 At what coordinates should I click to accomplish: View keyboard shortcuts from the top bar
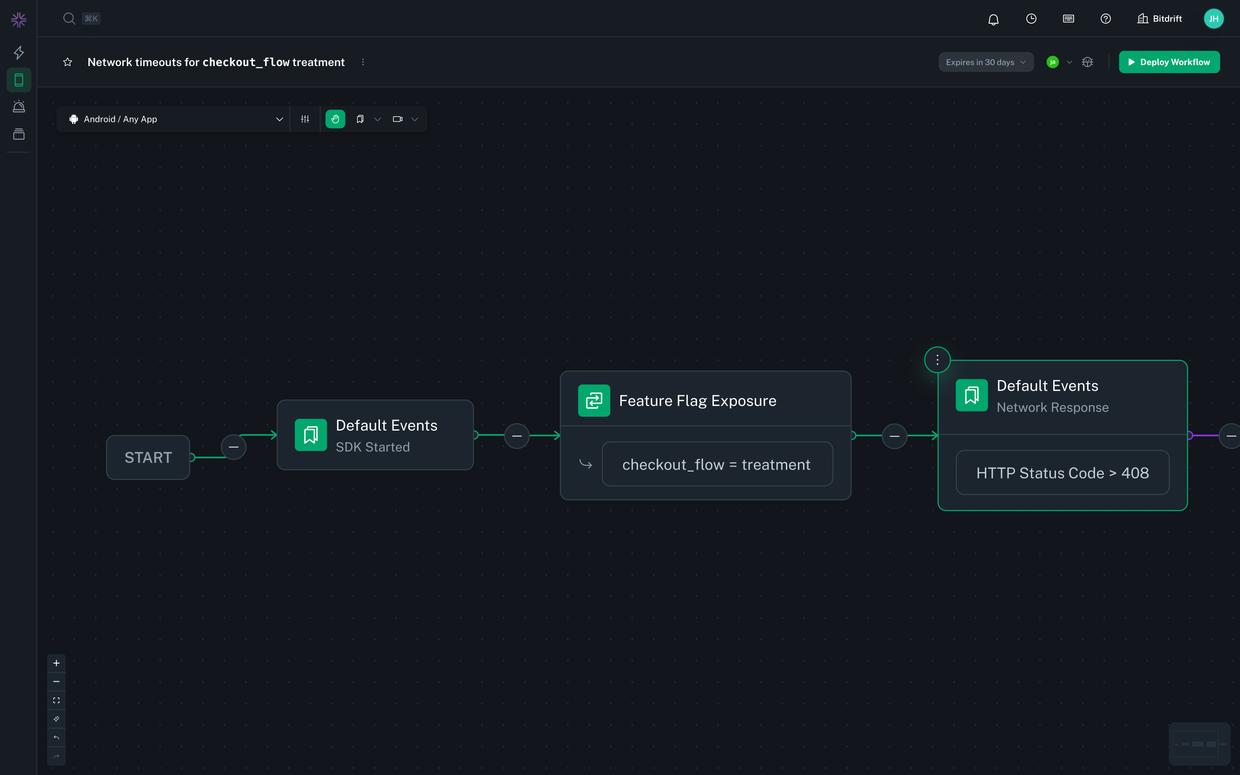tap(1067, 18)
